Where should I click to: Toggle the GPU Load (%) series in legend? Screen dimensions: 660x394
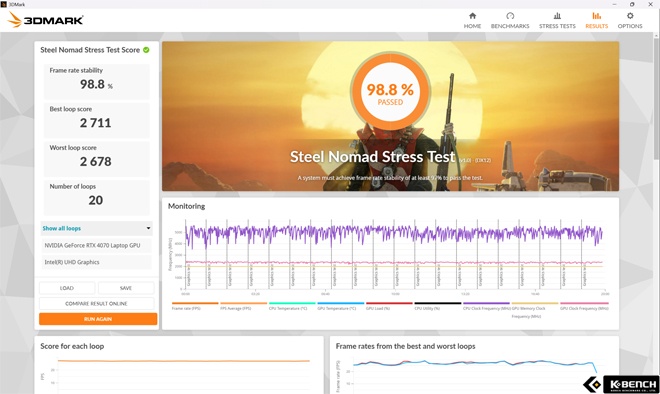(x=378, y=308)
